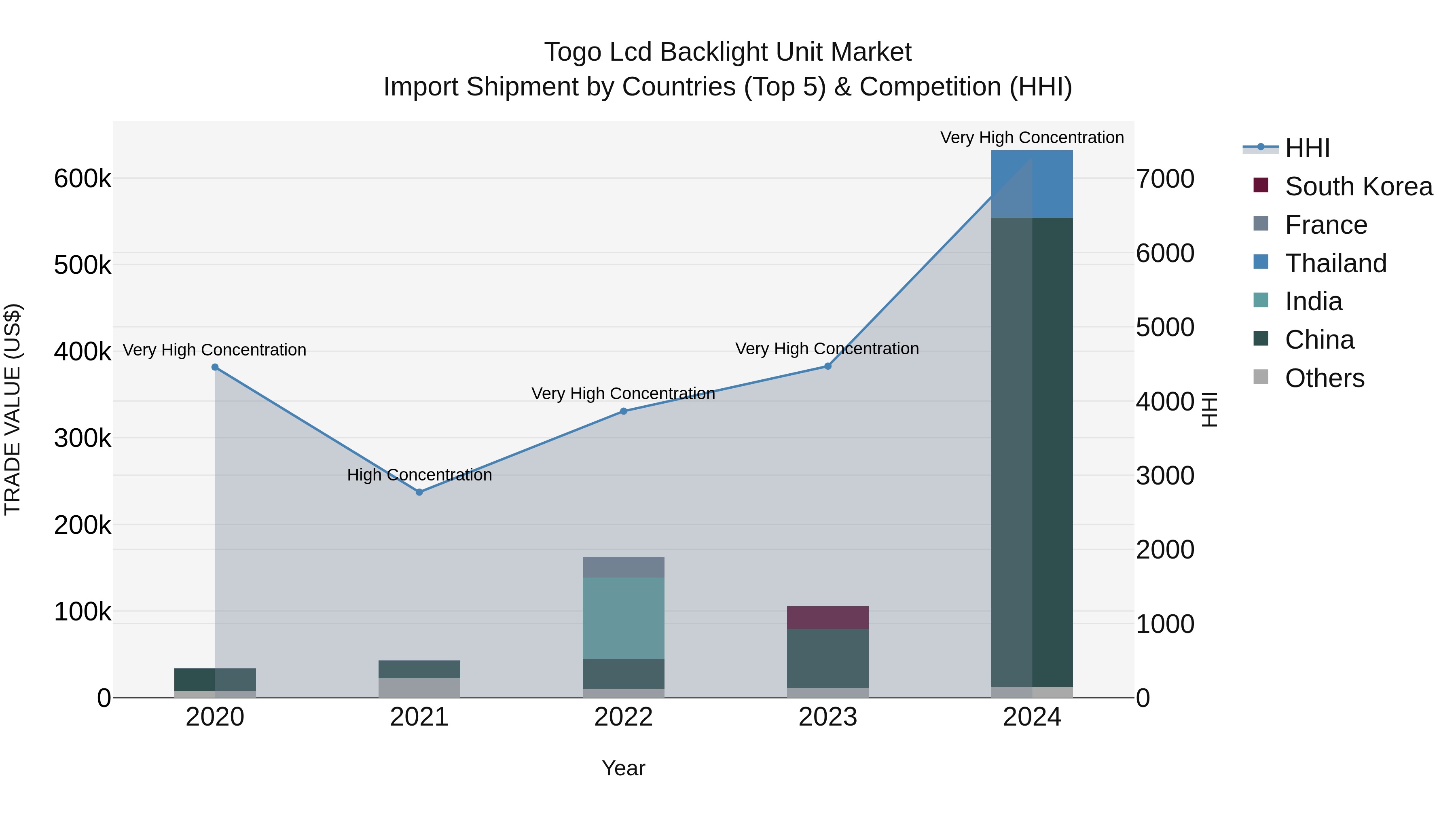This screenshot has width=1456, height=819.
Task: Click the France gray-blue legend swatch
Action: point(1260,223)
